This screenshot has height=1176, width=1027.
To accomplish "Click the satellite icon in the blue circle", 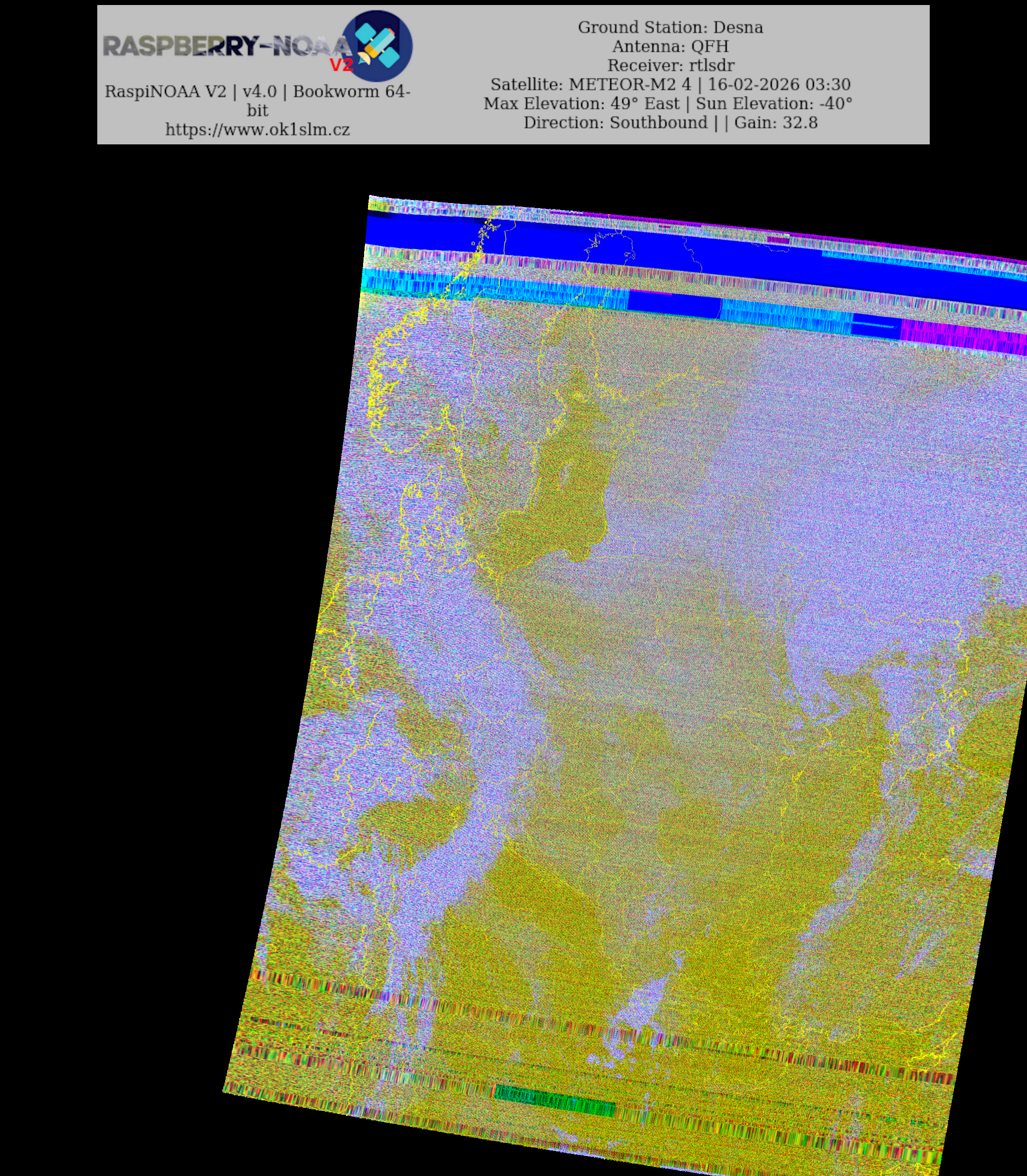I will click(x=378, y=45).
